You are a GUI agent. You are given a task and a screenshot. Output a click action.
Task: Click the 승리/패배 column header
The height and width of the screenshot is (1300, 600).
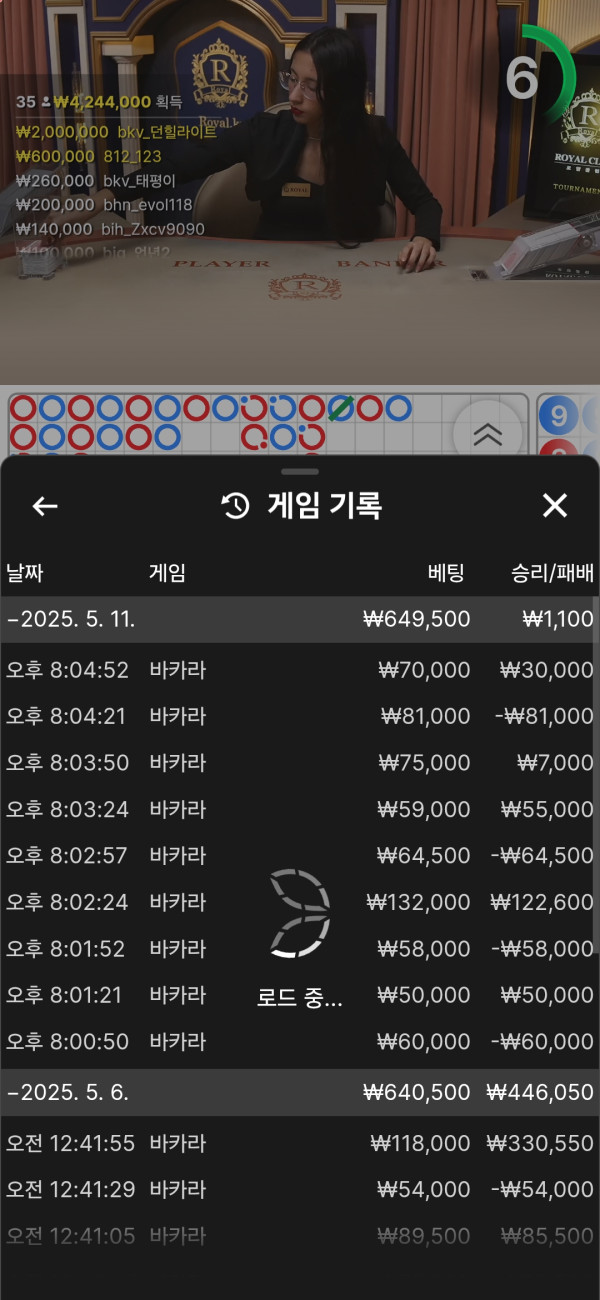552,573
